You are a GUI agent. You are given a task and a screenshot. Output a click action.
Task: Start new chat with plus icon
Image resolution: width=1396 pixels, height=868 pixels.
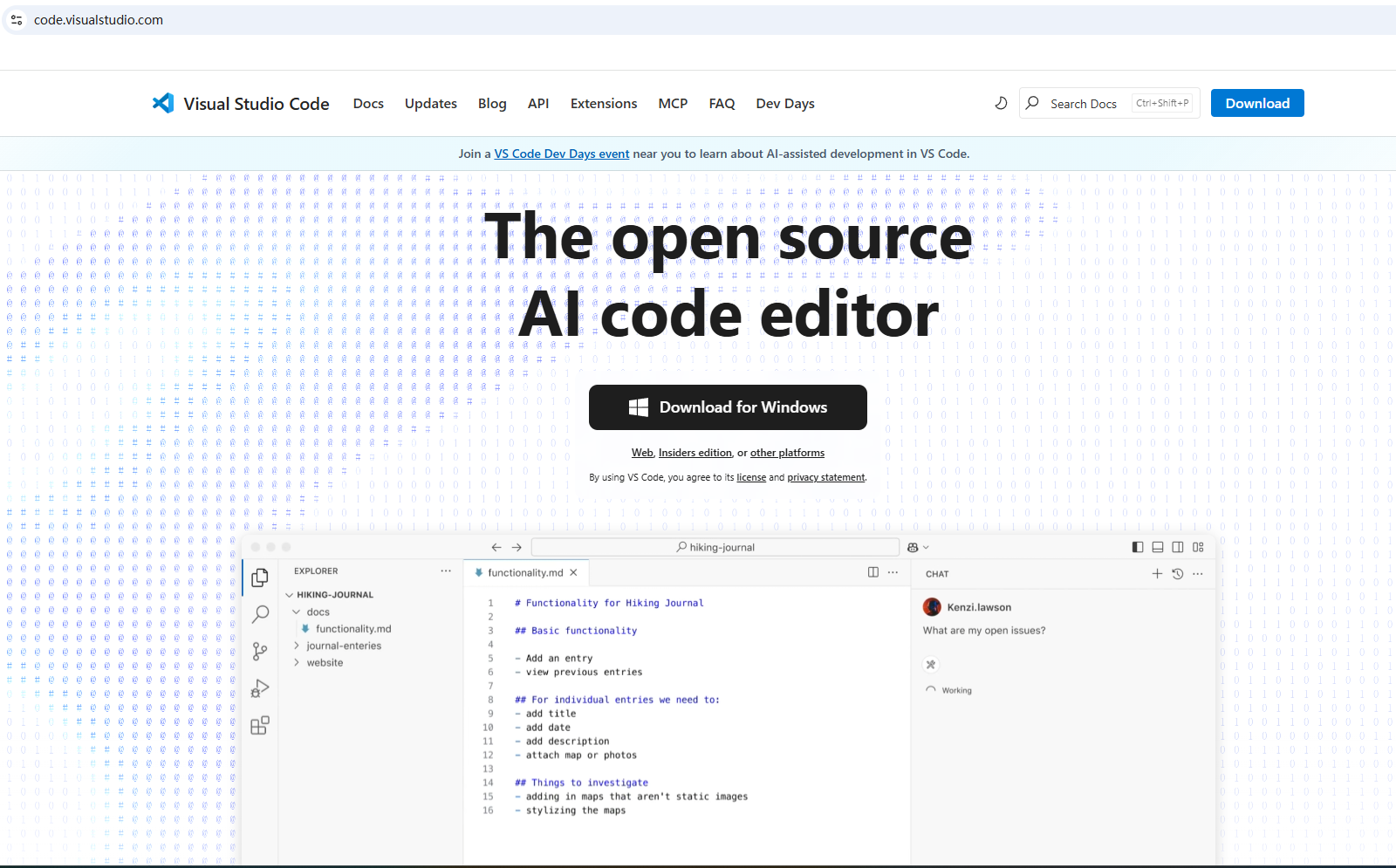tap(1157, 573)
